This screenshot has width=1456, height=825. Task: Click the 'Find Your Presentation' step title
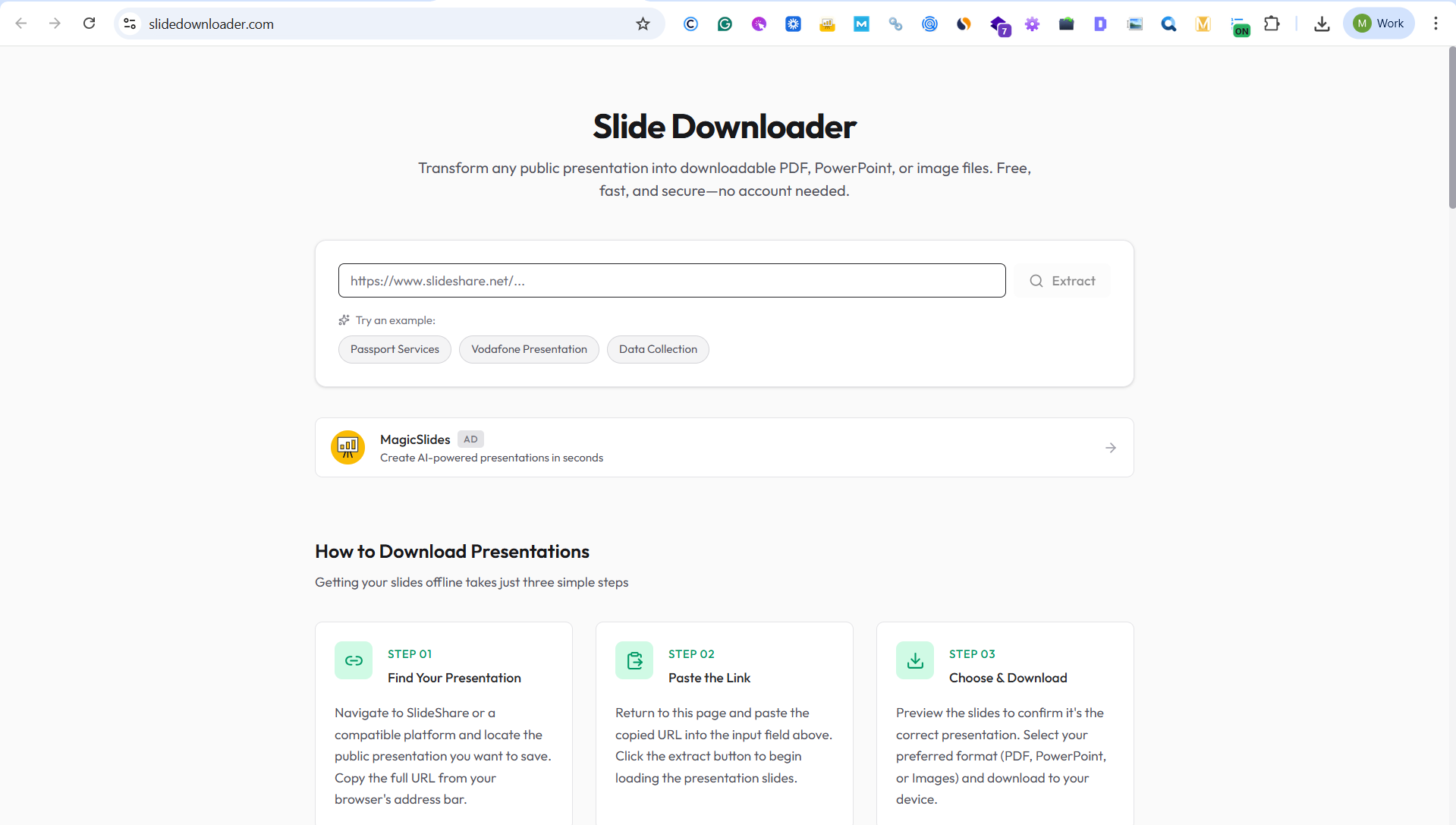pos(454,678)
